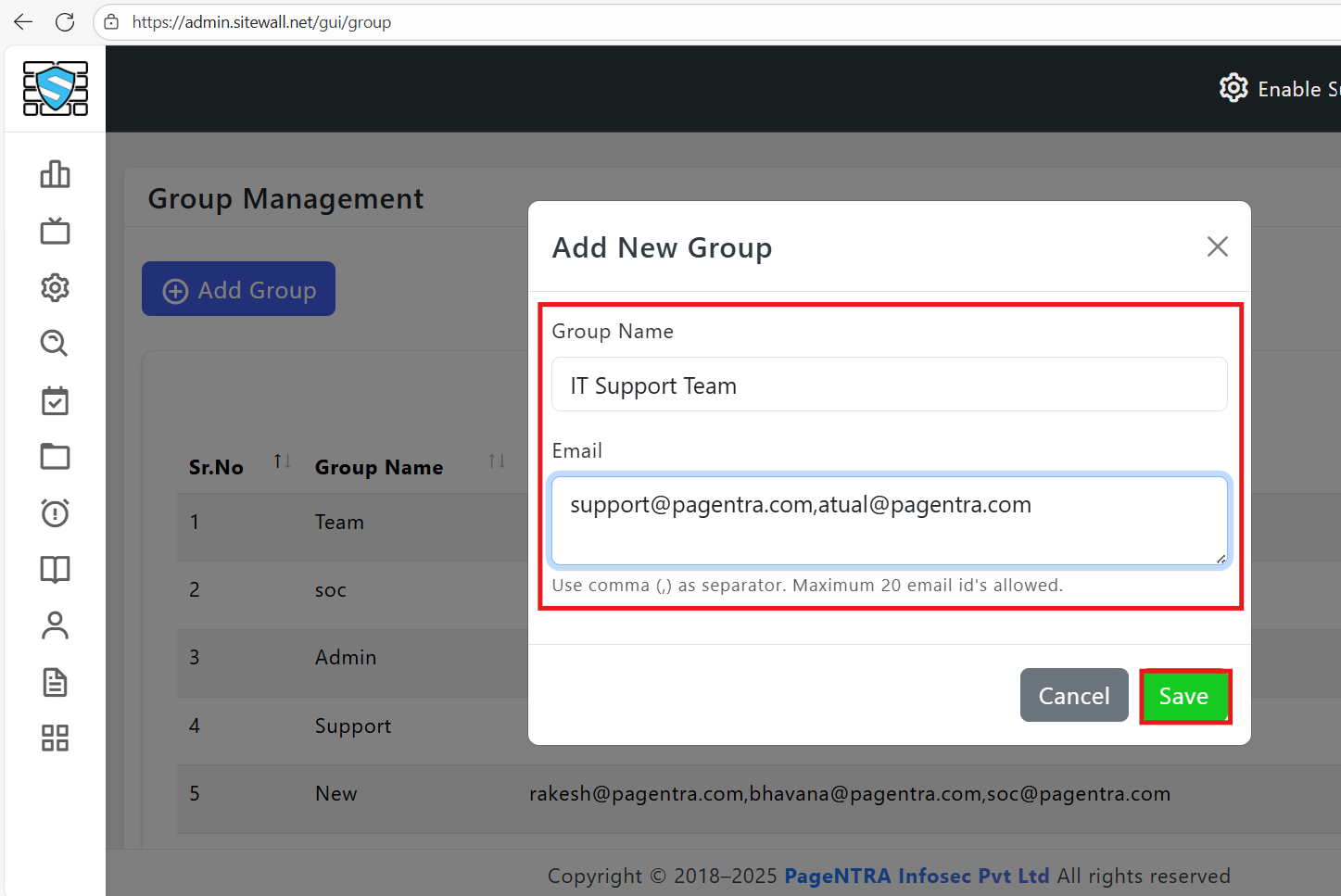Open the apps grid icon at sidebar bottom
The width and height of the screenshot is (1341, 896).
pos(55,738)
